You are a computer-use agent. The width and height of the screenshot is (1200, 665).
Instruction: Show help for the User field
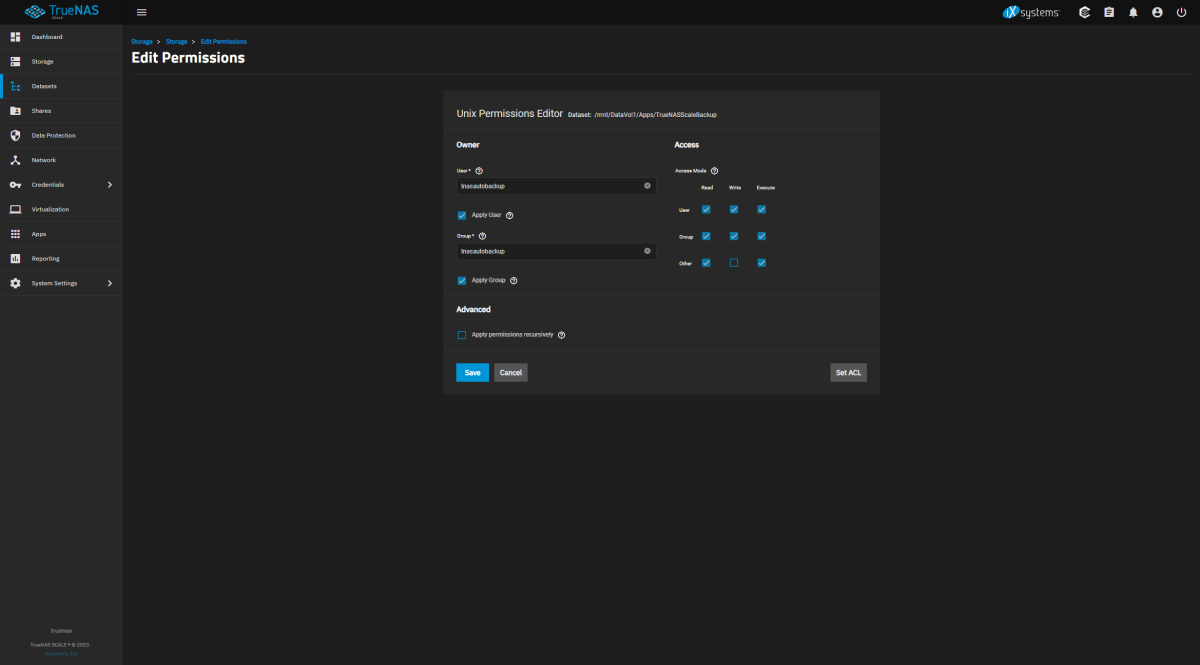479,171
